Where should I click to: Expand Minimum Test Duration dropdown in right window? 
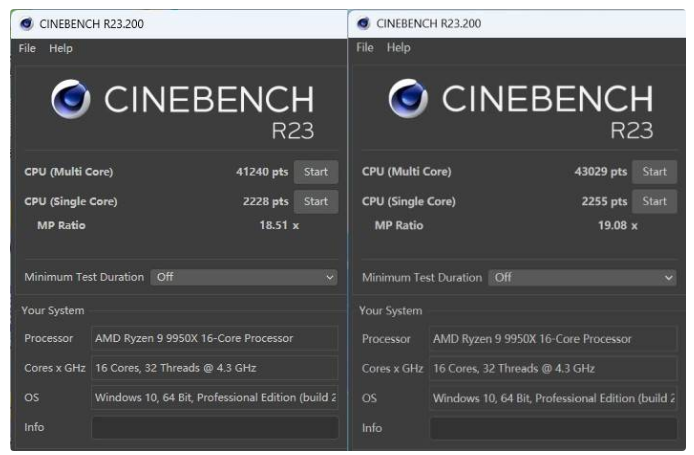pyautogui.click(x=583, y=277)
